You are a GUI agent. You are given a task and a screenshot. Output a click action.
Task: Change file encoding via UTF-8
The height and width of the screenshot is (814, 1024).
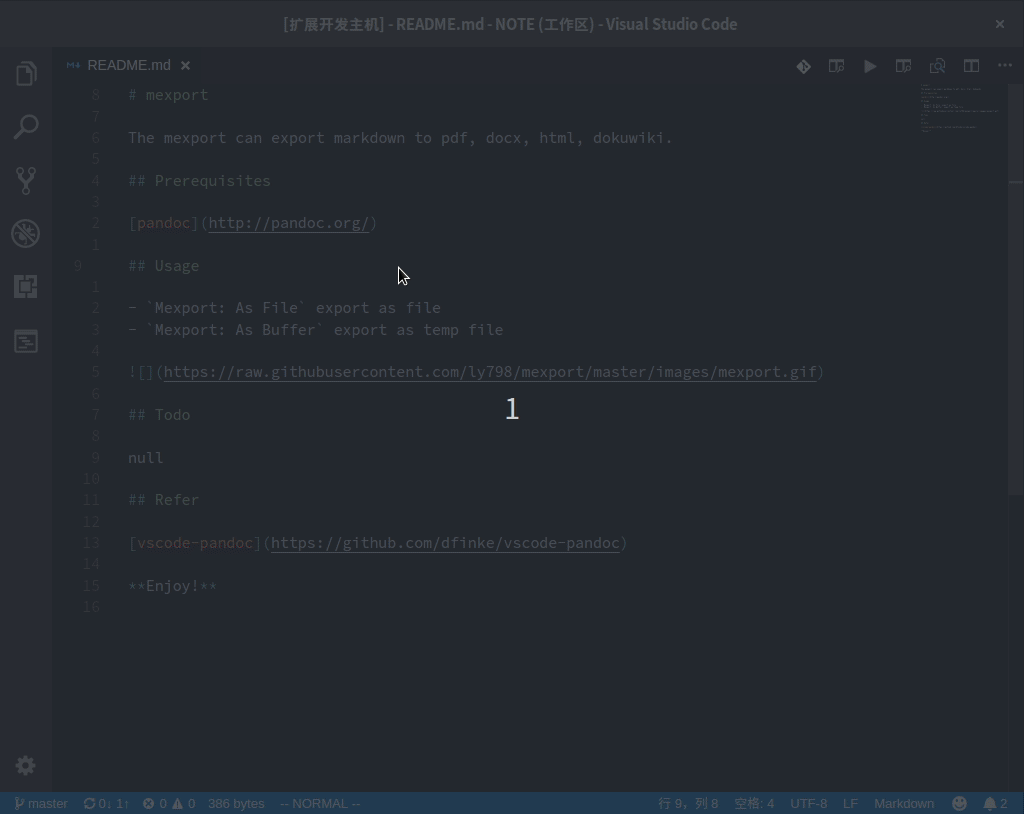(808, 804)
